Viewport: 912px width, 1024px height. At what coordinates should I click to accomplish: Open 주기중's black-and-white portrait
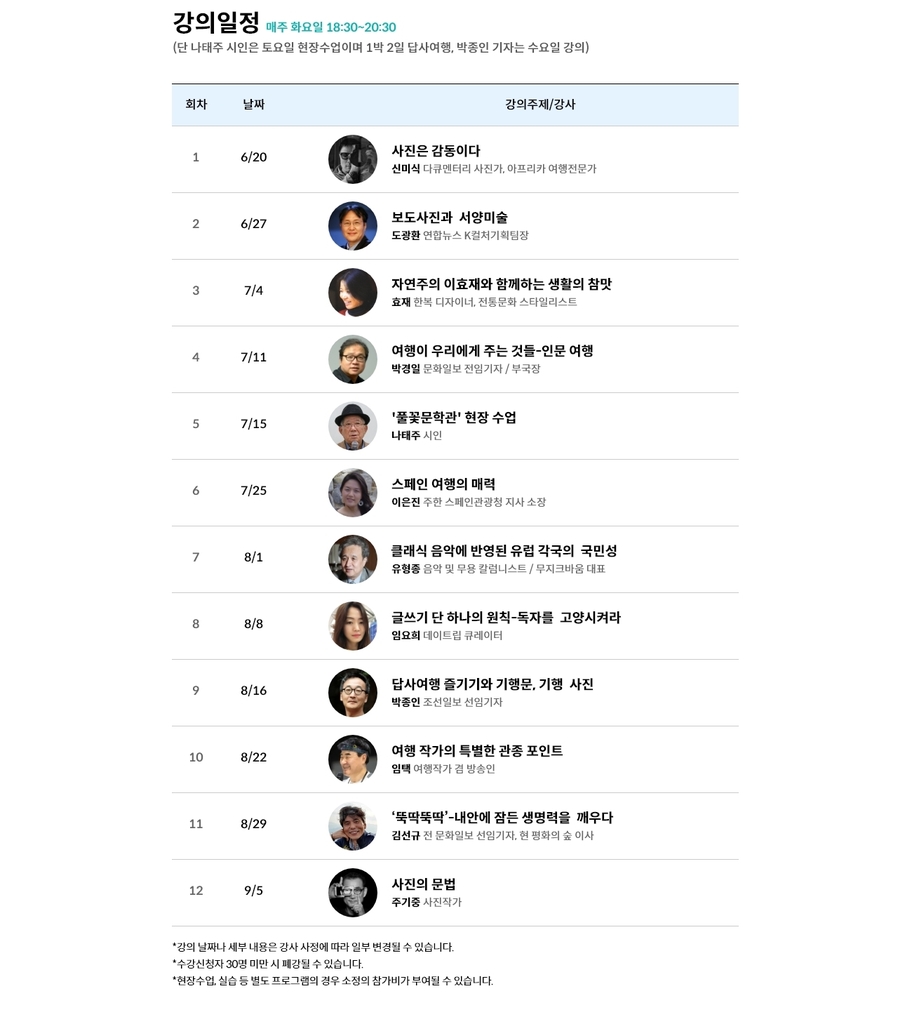352,892
